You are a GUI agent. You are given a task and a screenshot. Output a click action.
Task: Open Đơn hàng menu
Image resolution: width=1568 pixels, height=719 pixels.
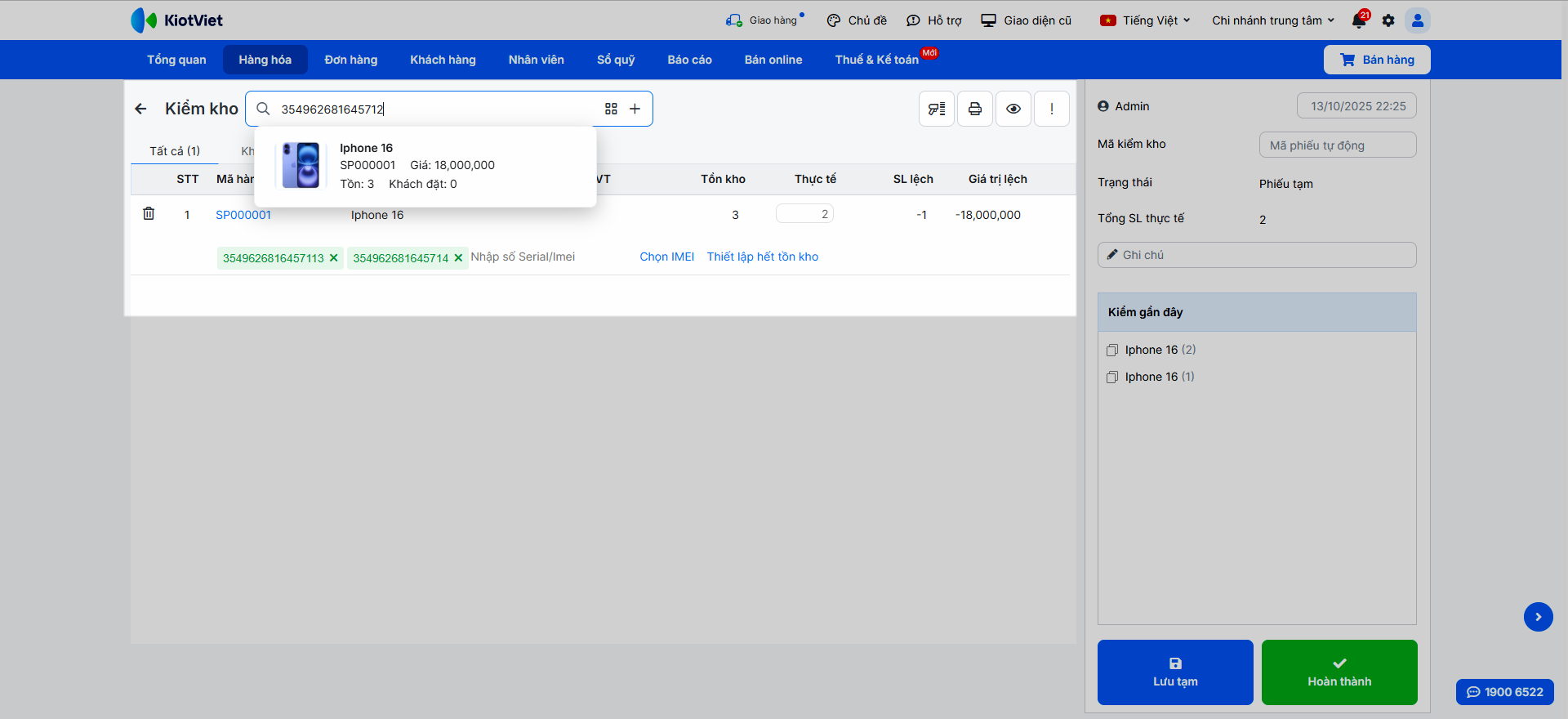pyautogui.click(x=351, y=60)
